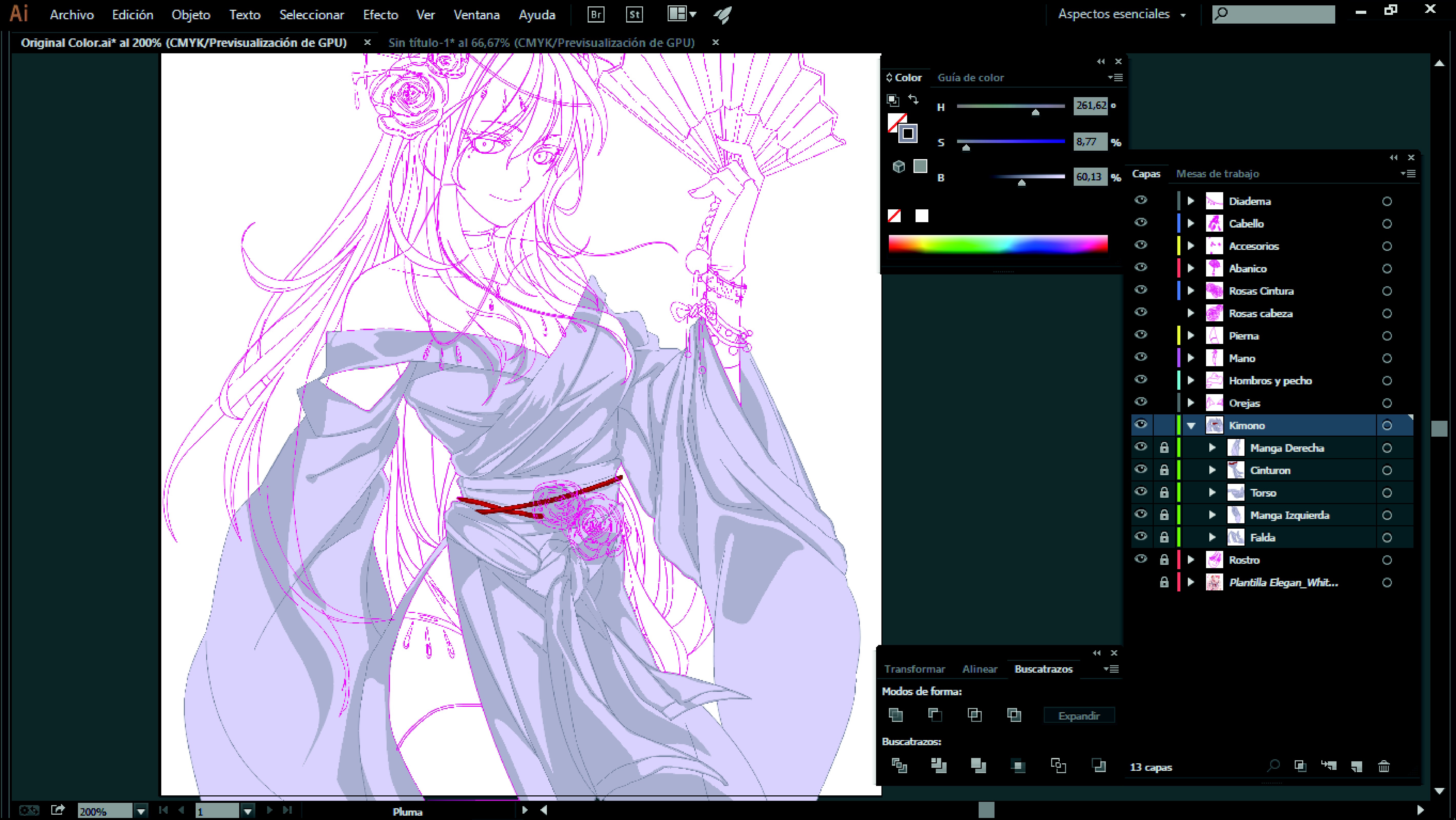Click the out-of-web color cube icon
1456x820 pixels.
899,166
